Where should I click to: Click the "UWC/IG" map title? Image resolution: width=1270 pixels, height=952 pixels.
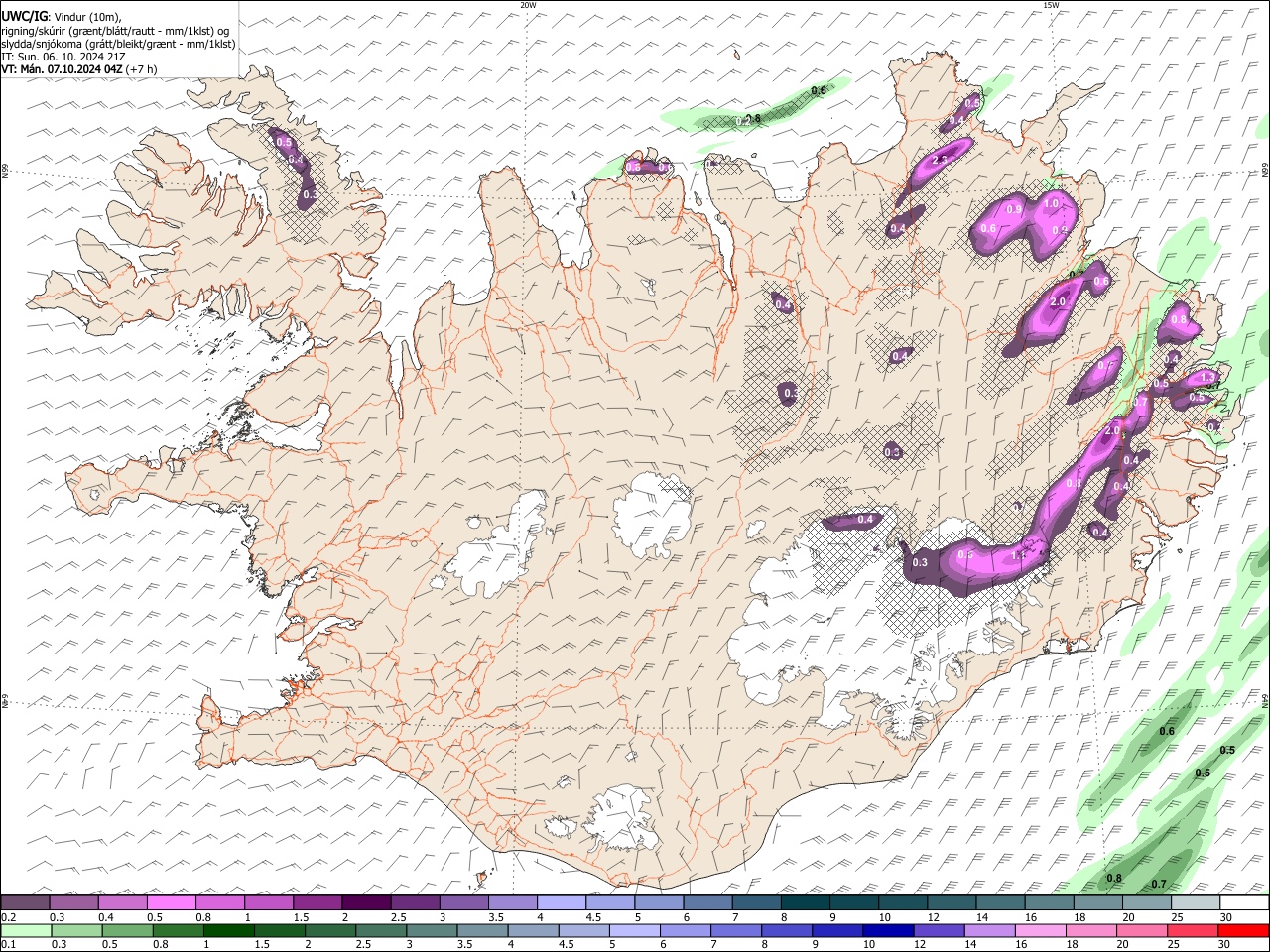25,15
